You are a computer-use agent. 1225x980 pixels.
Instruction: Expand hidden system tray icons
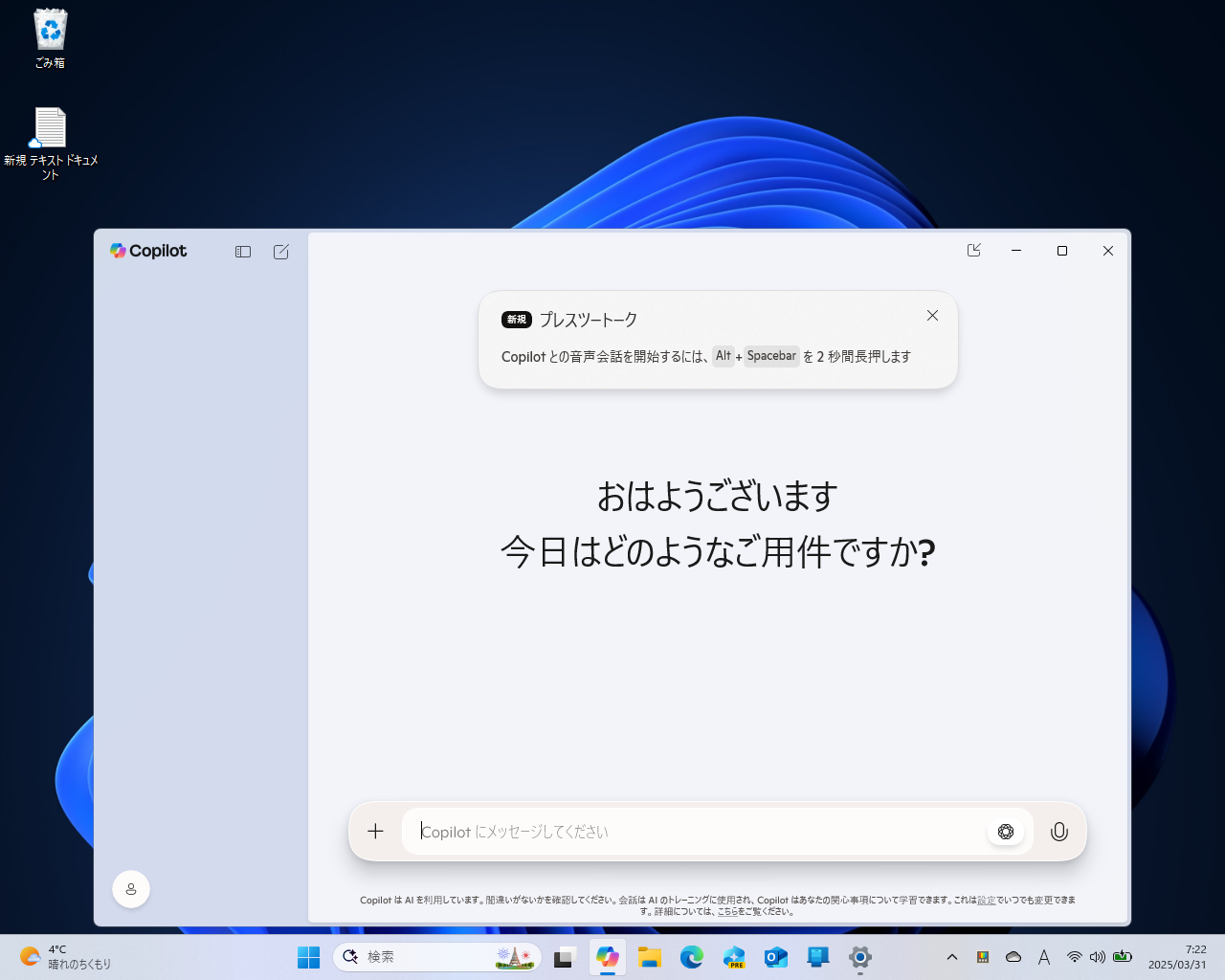coord(952,956)
